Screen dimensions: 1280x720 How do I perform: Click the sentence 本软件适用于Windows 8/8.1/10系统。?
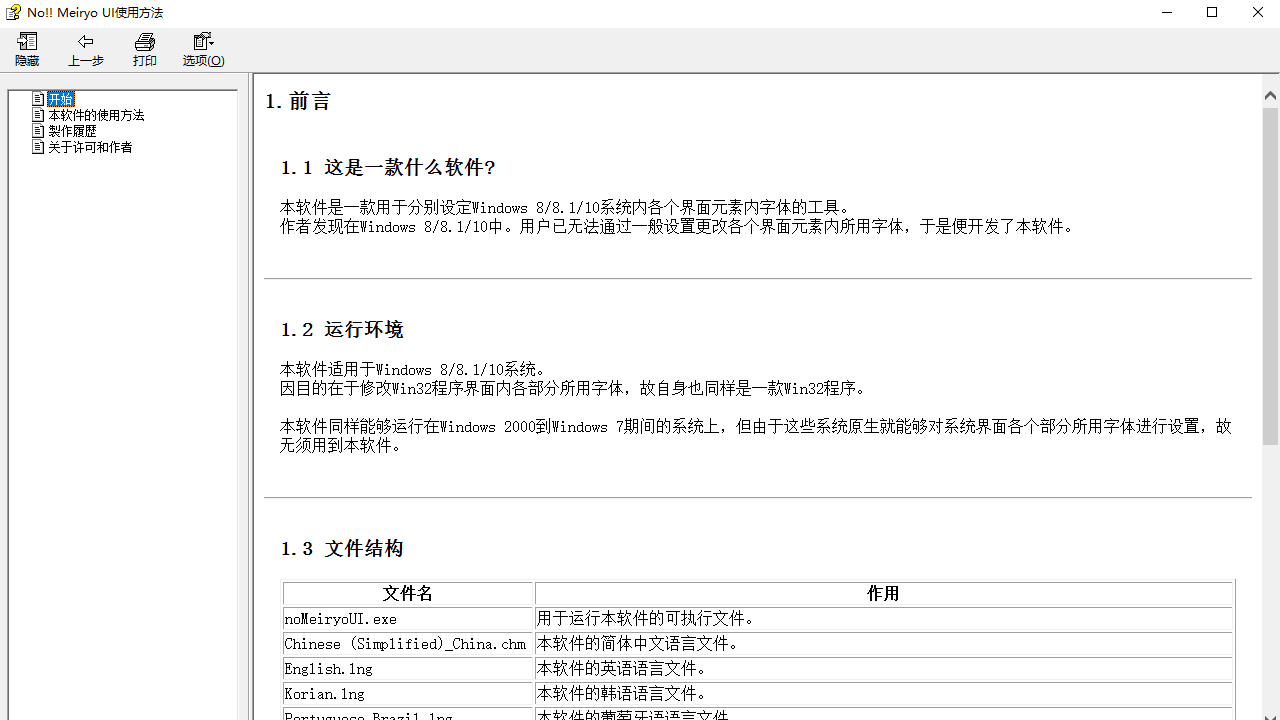[413, 370]
